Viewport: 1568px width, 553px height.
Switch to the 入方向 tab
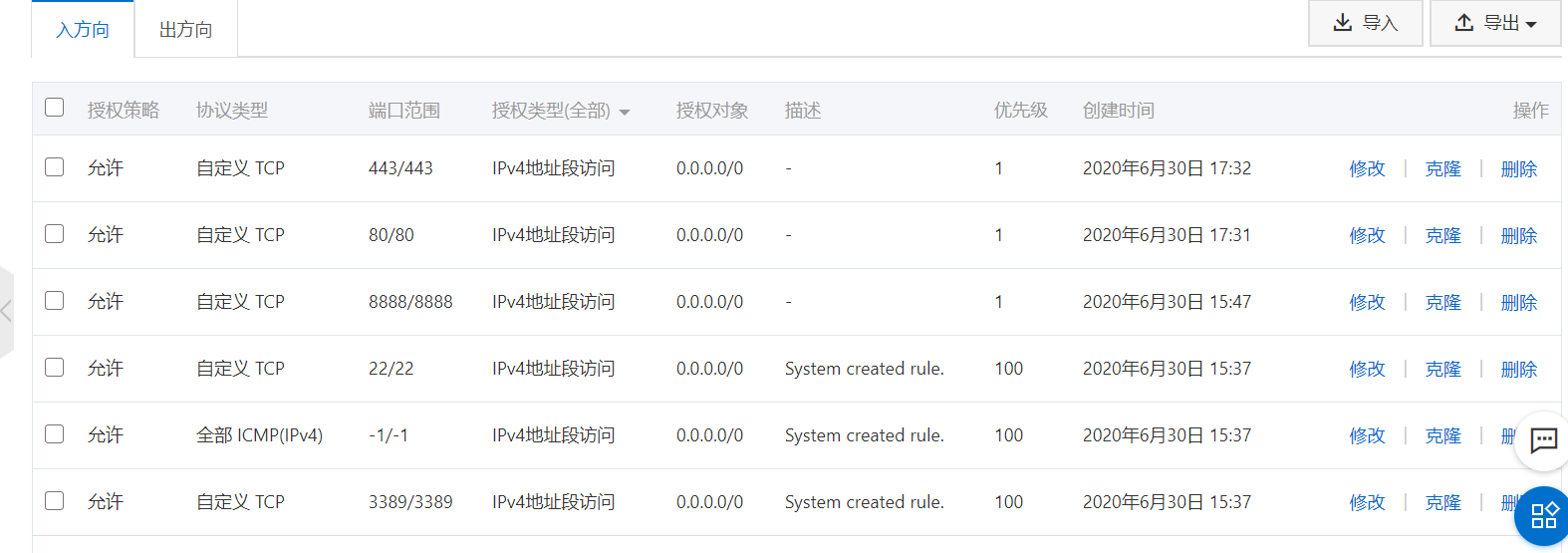[x=83, y=30]
